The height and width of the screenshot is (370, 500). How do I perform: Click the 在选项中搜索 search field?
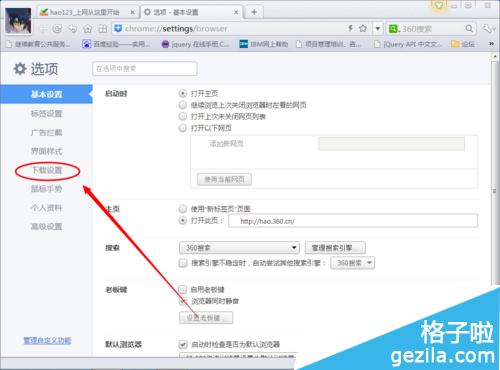click(x=144, y=69)
